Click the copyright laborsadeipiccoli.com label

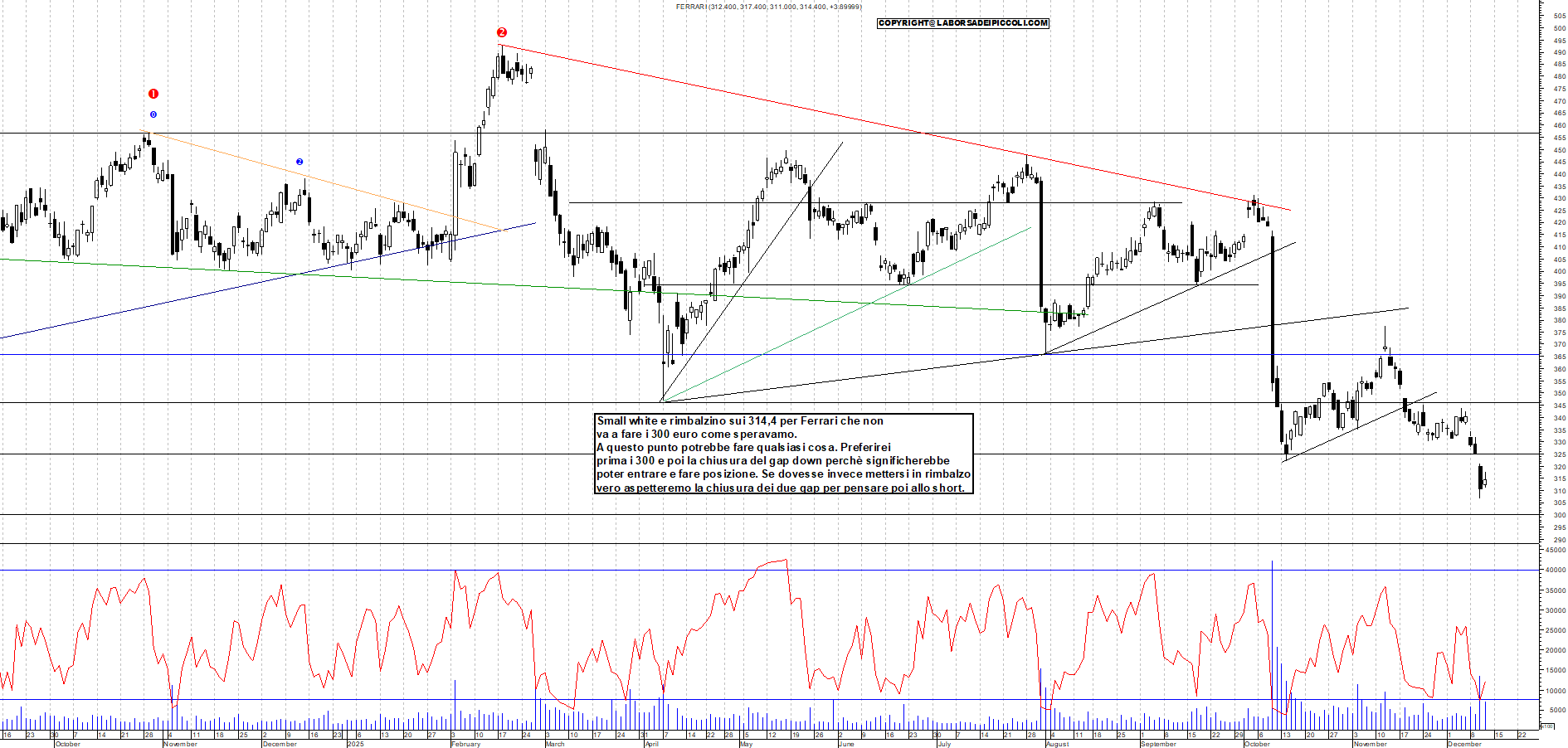[x=962, y=23]
